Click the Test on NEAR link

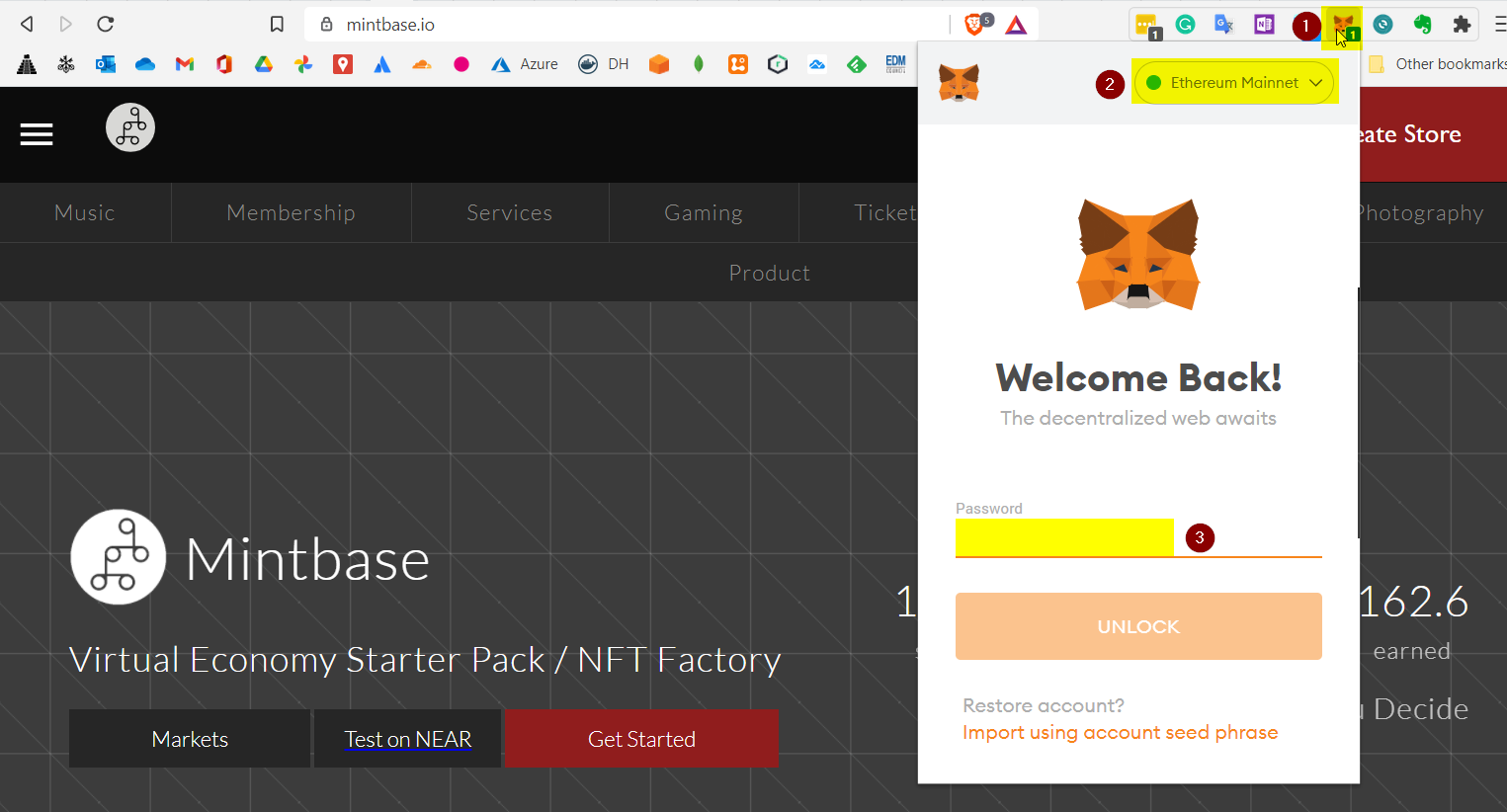(408, 739)
